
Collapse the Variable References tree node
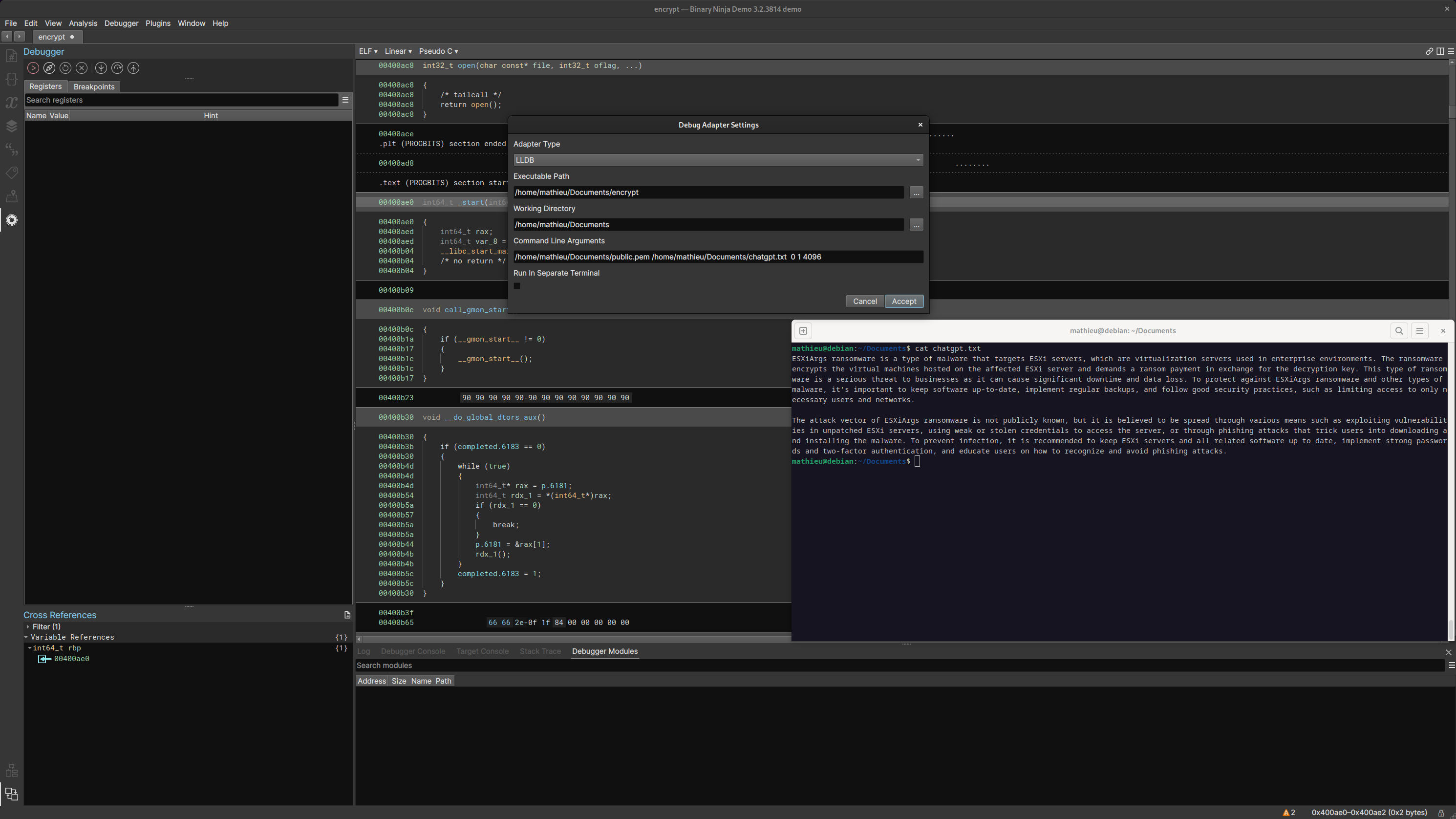(x=26, y=637)
